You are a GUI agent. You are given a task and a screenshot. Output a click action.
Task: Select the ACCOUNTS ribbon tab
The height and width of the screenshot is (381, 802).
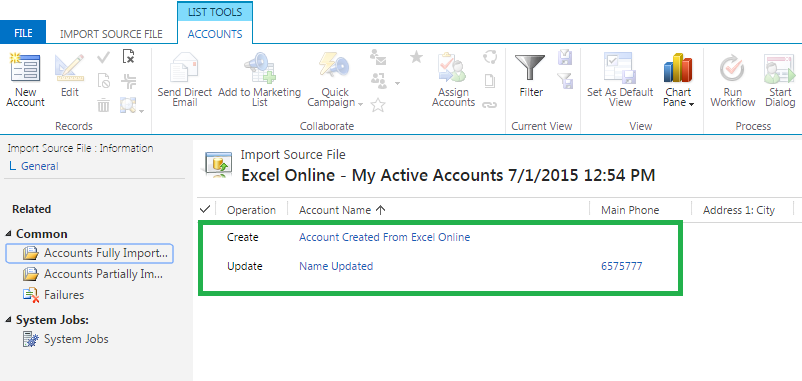point(215,34)
